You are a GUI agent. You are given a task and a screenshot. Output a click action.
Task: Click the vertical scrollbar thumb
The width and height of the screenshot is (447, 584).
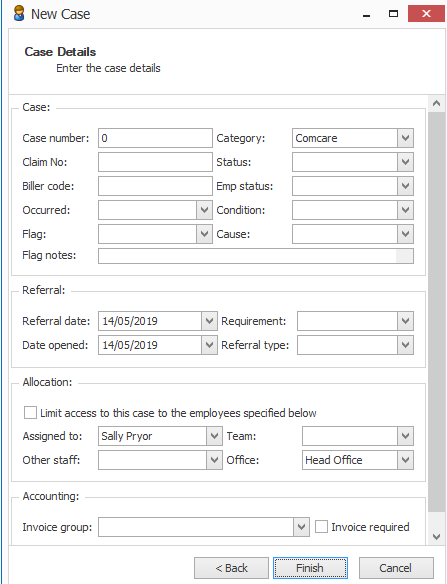click(x=437, y=312)
